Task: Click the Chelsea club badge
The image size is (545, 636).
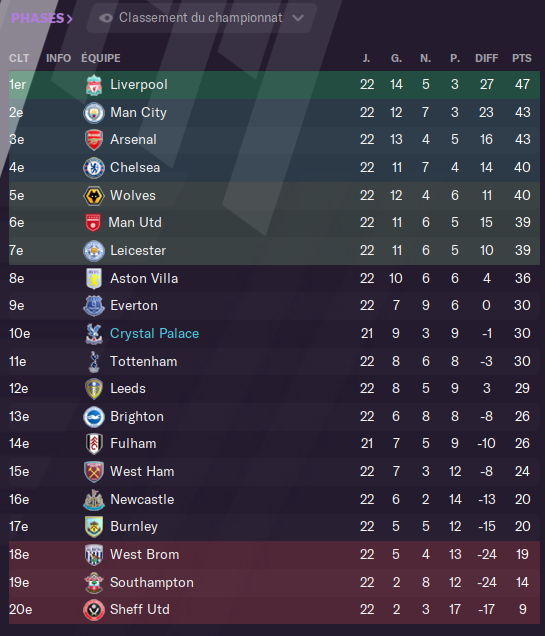Action: pos(94,168)
